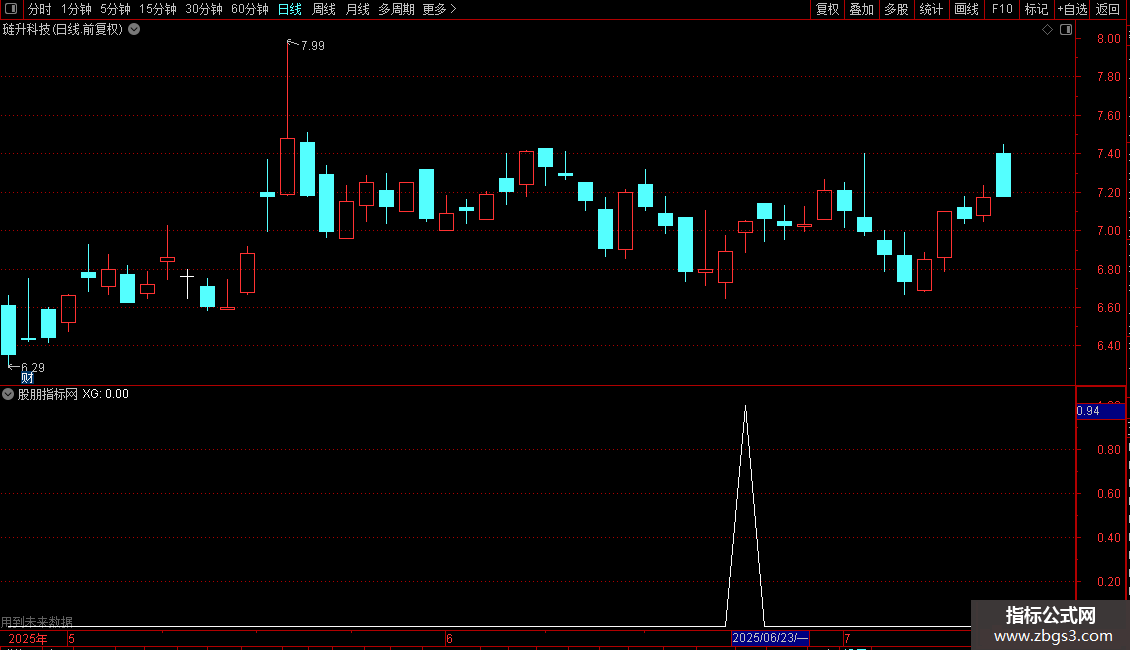Click the 6.29 low price label
1130x650 pixels.
[x=33, y=368]
